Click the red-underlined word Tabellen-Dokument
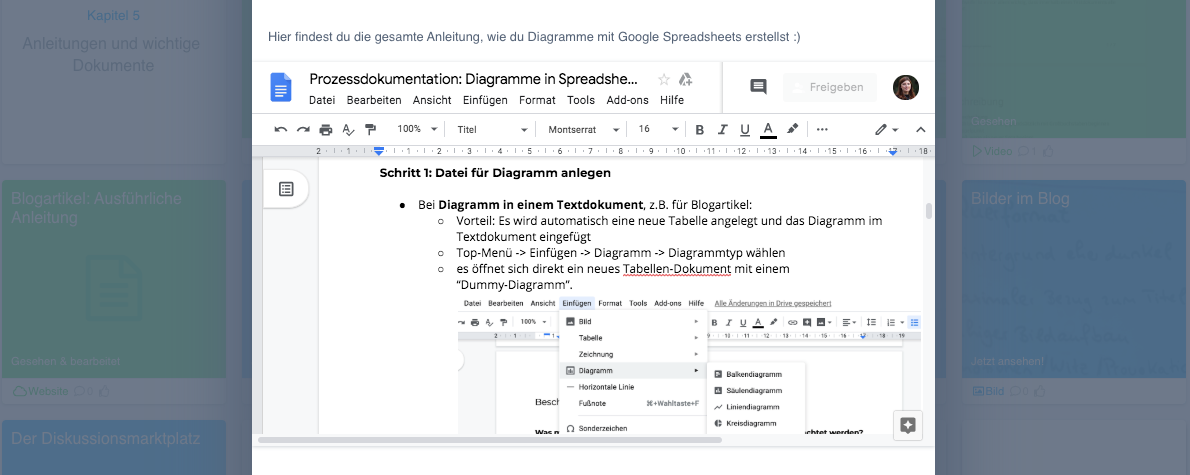The image size is (1190, 475). pos(677,269)
